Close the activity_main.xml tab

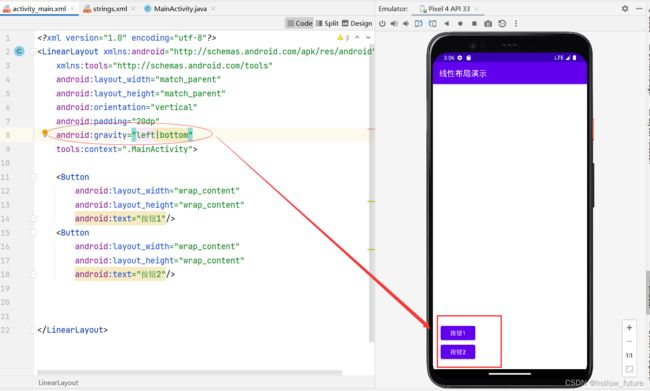click(x=73, y=8)
